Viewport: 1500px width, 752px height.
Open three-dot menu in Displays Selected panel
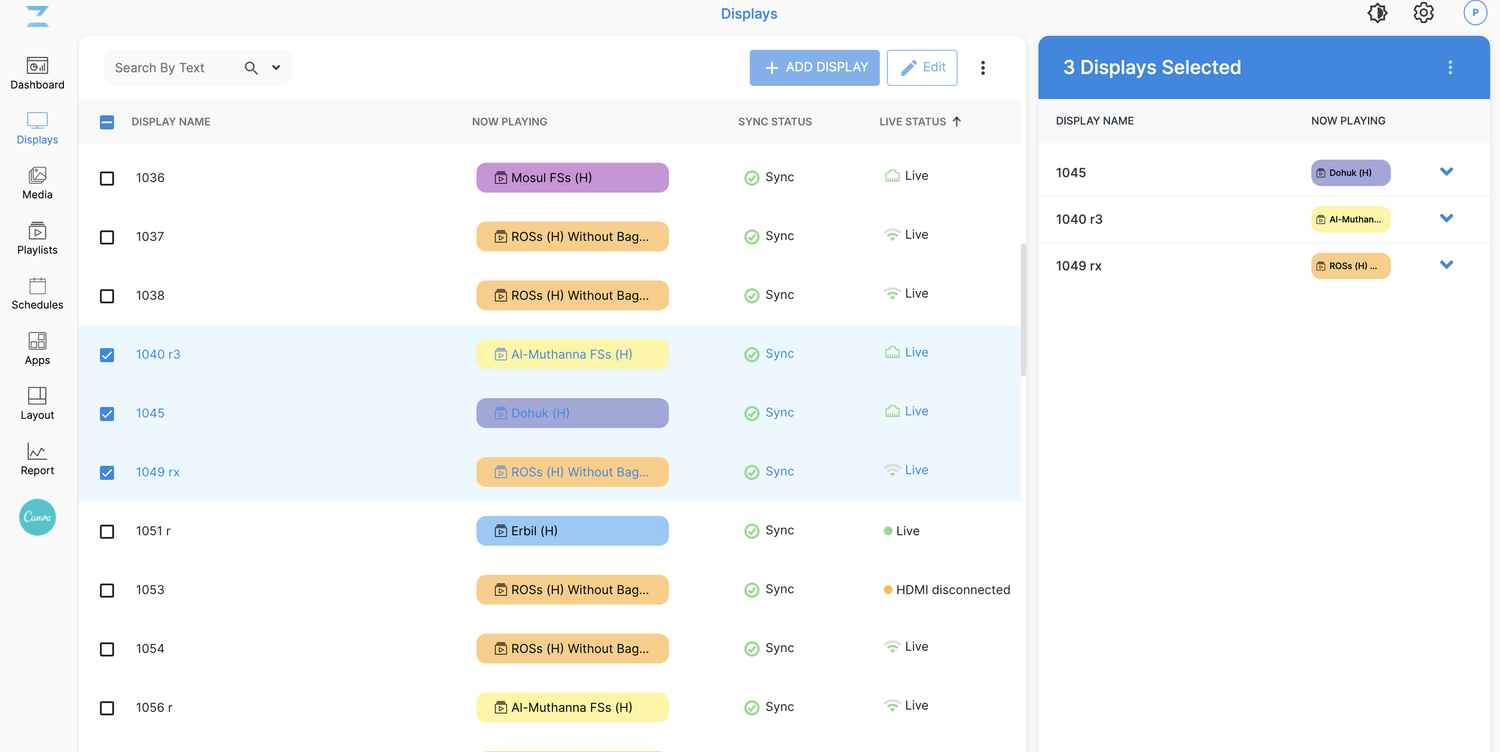tap(1450, 68)
